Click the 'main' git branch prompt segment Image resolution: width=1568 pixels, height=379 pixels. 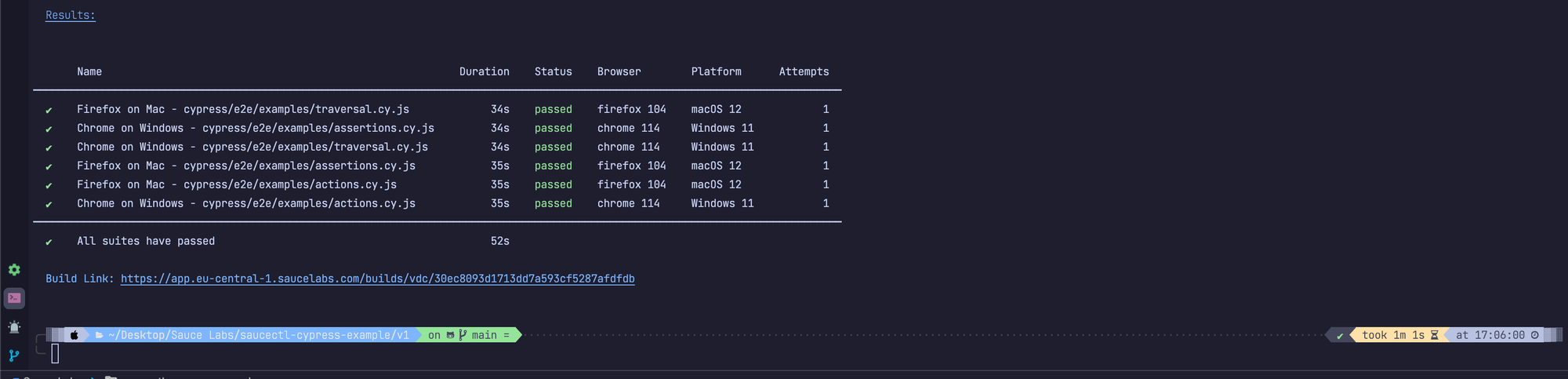tap(484, 335)
